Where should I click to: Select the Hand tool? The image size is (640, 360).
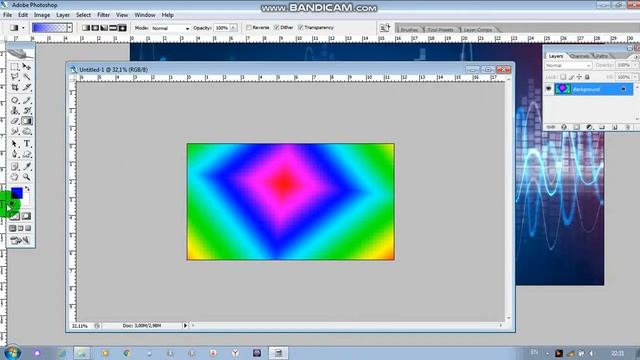point(15,177)
